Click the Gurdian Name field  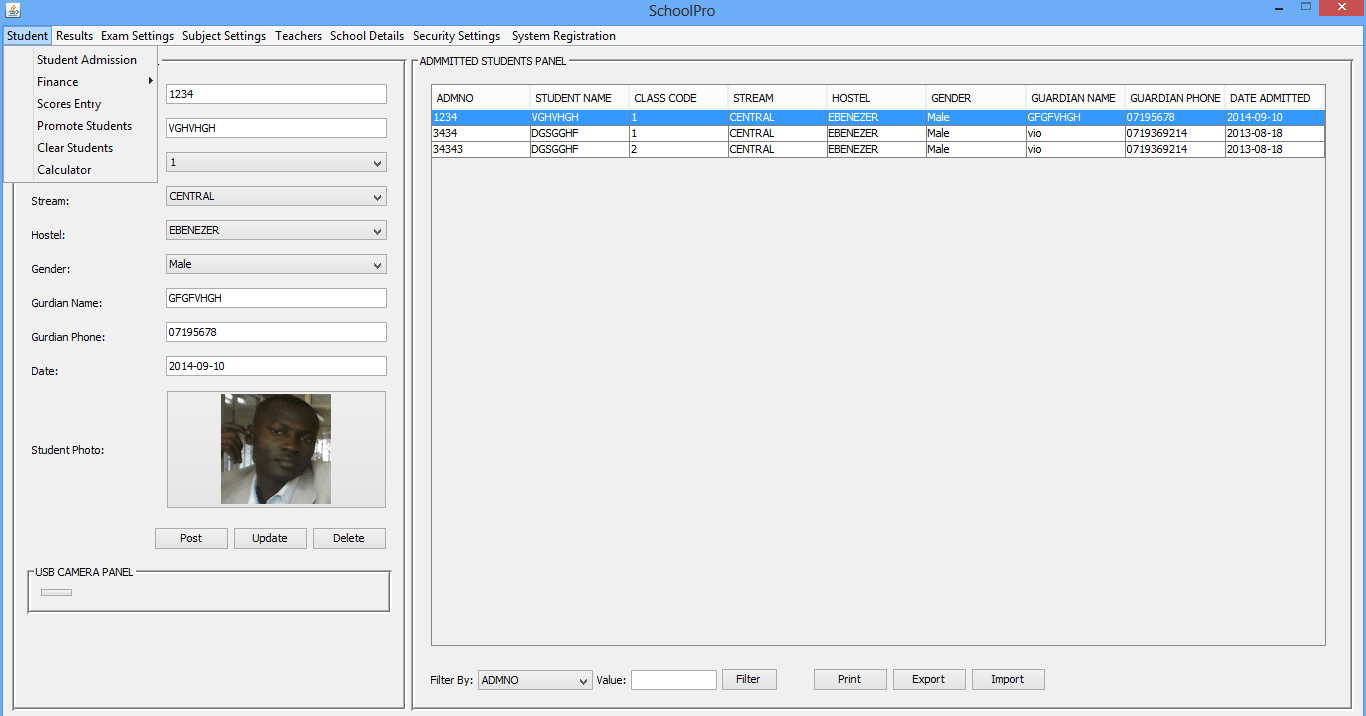276,298
